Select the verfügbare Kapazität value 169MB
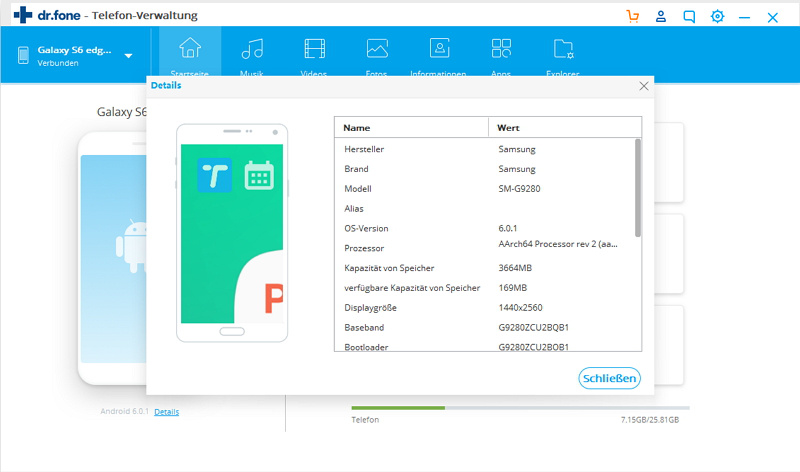The image size is (800, 472). (512, 288)
